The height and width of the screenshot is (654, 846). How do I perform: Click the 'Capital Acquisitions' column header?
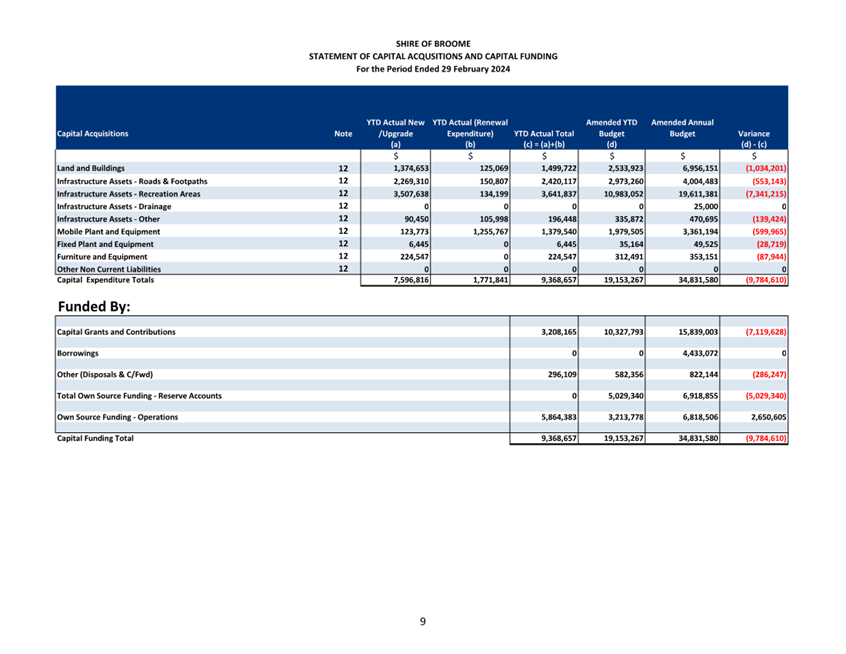click(93, 134)
